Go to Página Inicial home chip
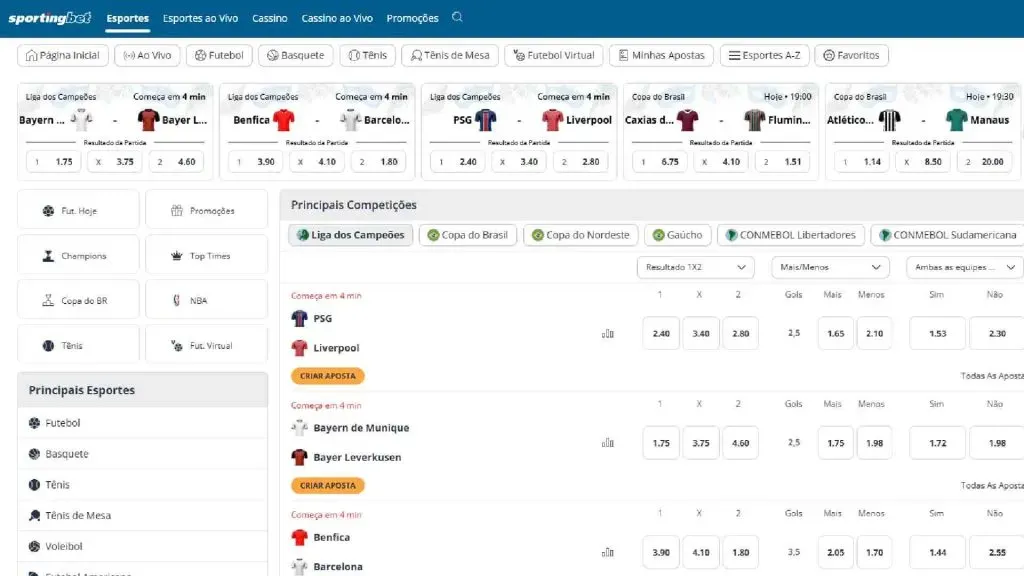This screenshot has width=1024, height=576. (63, 56)
